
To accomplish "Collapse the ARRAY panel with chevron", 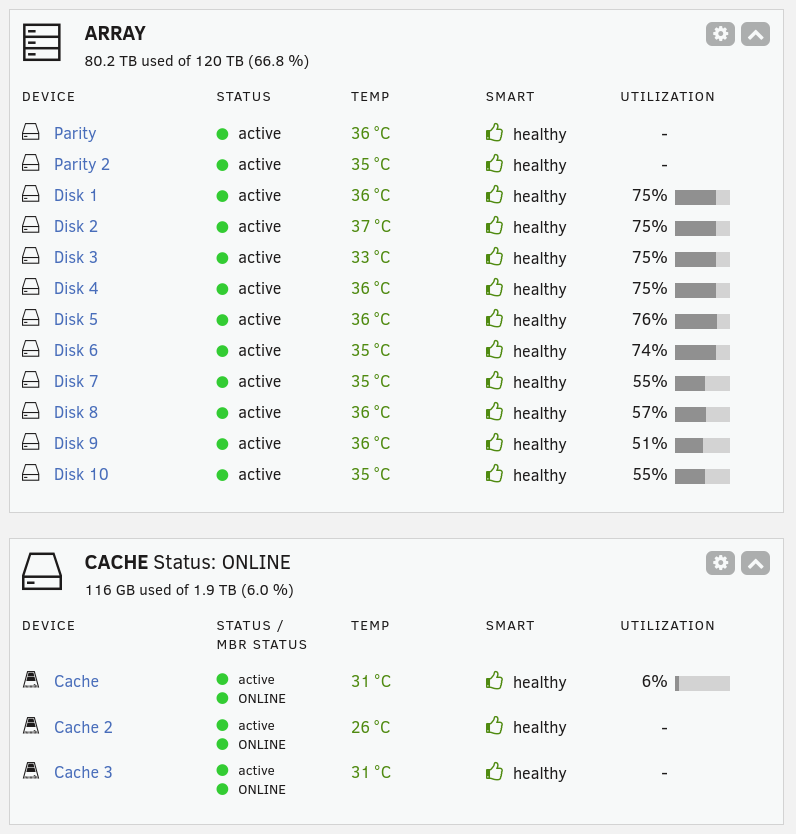I will (x=755, y=34).
